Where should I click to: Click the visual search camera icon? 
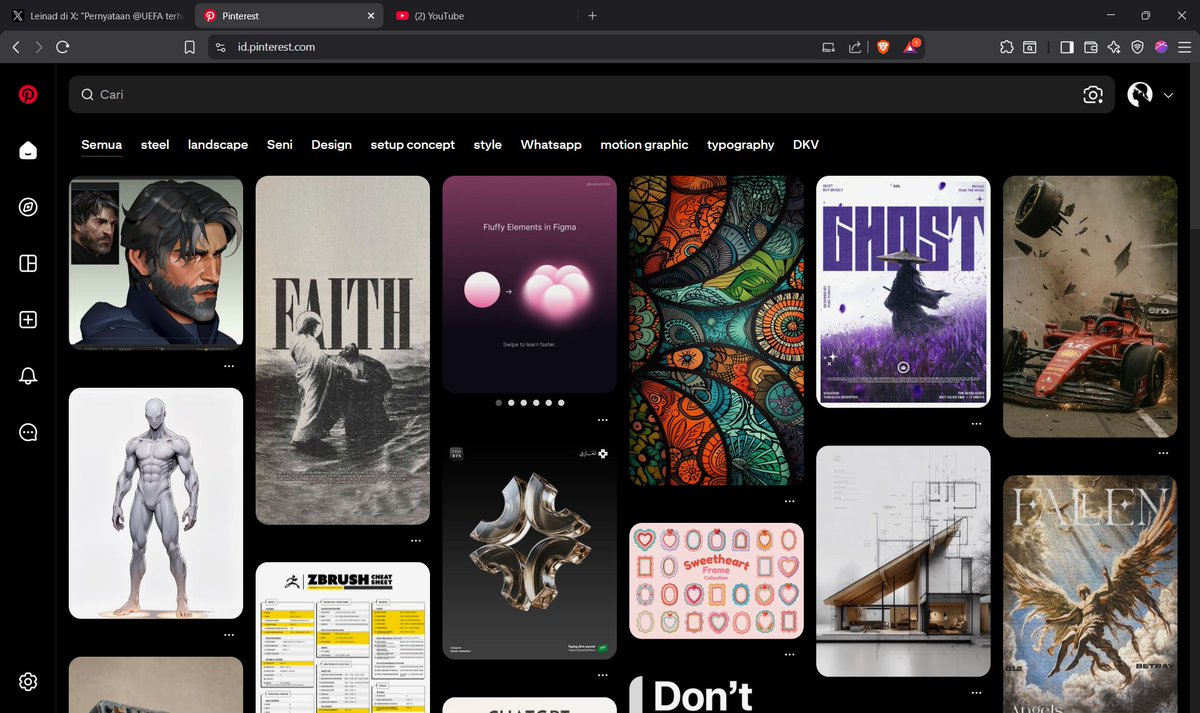click(x=1093, y=94)
